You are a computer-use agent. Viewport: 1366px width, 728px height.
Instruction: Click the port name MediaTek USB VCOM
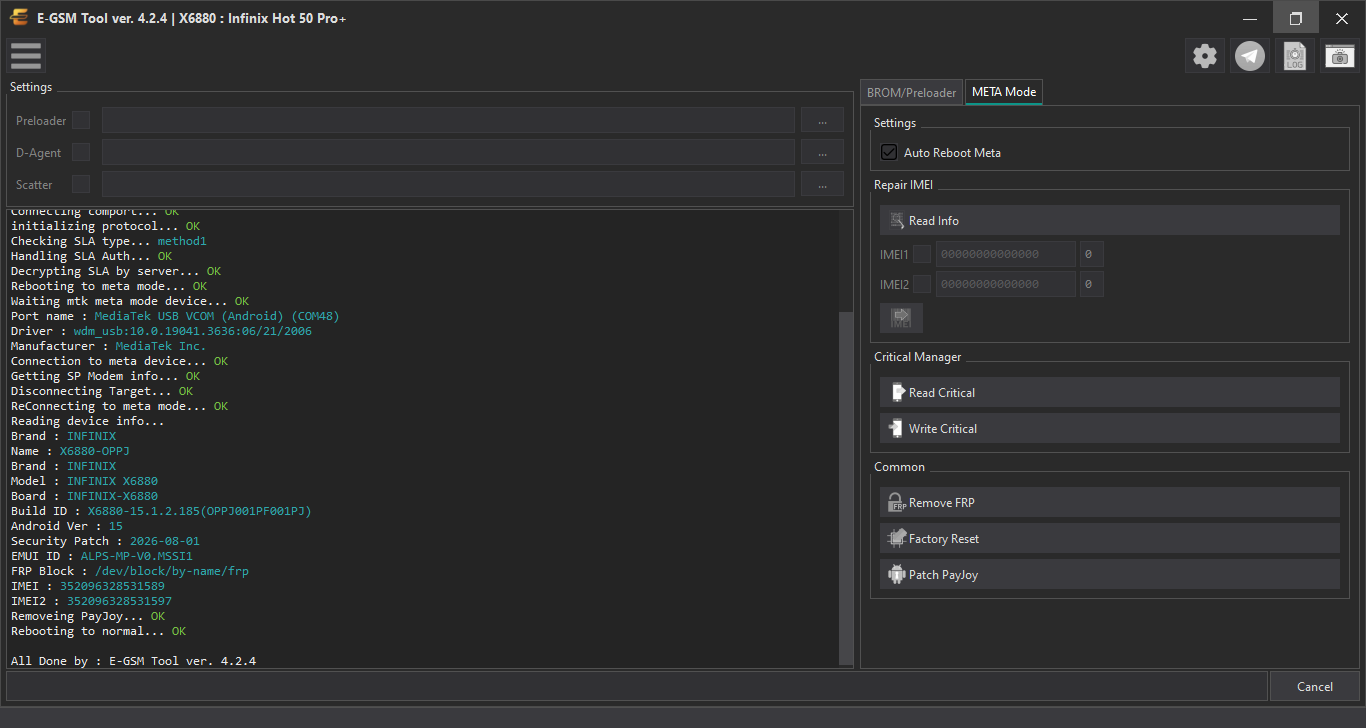tap(217, 316)
